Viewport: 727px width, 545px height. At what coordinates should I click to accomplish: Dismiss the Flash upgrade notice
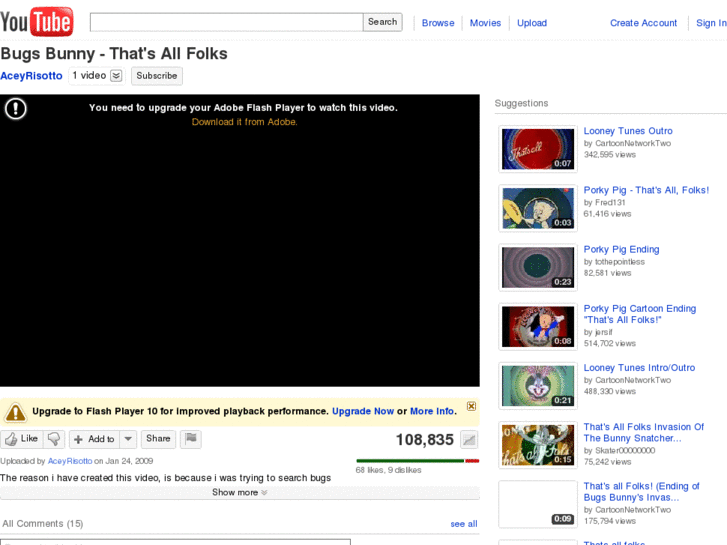tap(471, 406)
